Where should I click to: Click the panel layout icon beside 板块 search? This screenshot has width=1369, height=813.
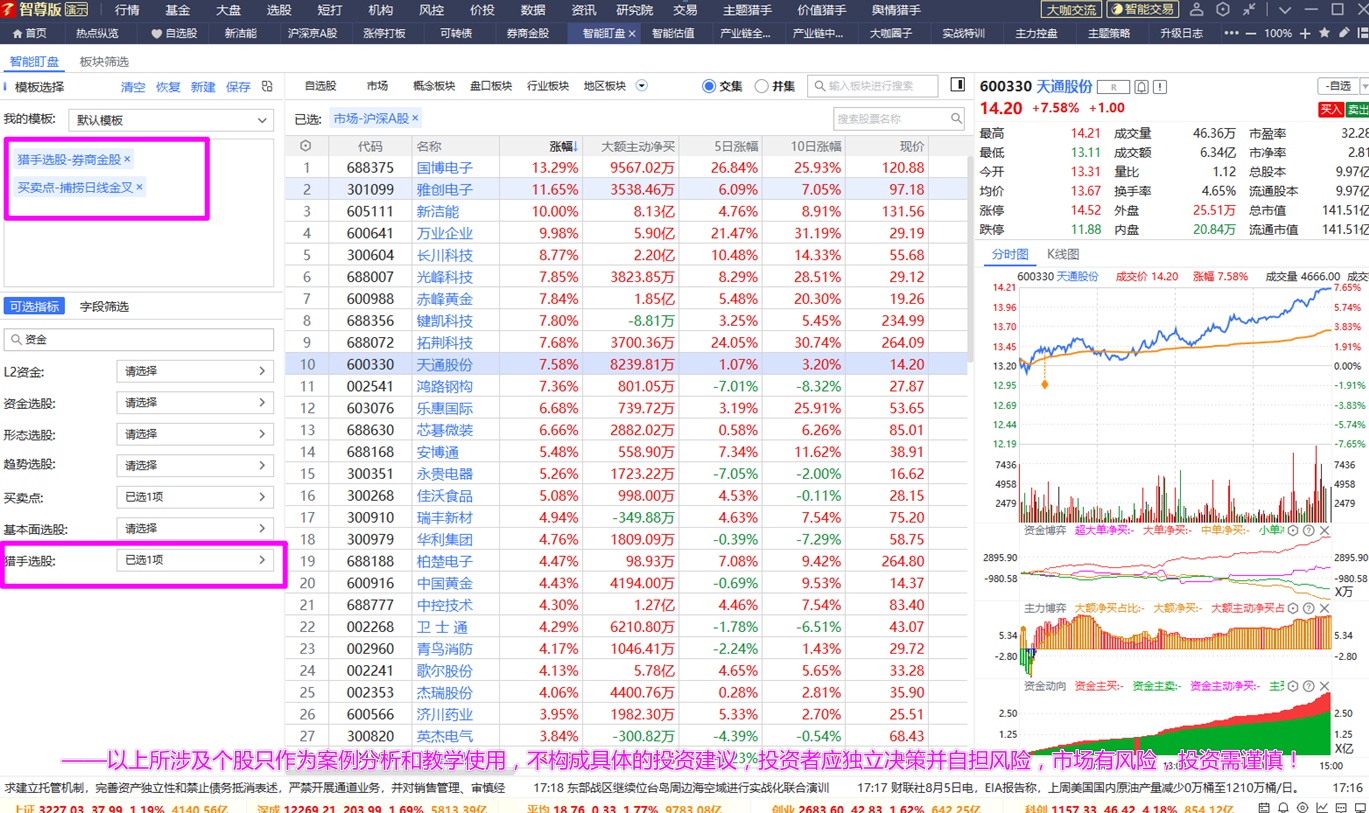coord(957,86)
